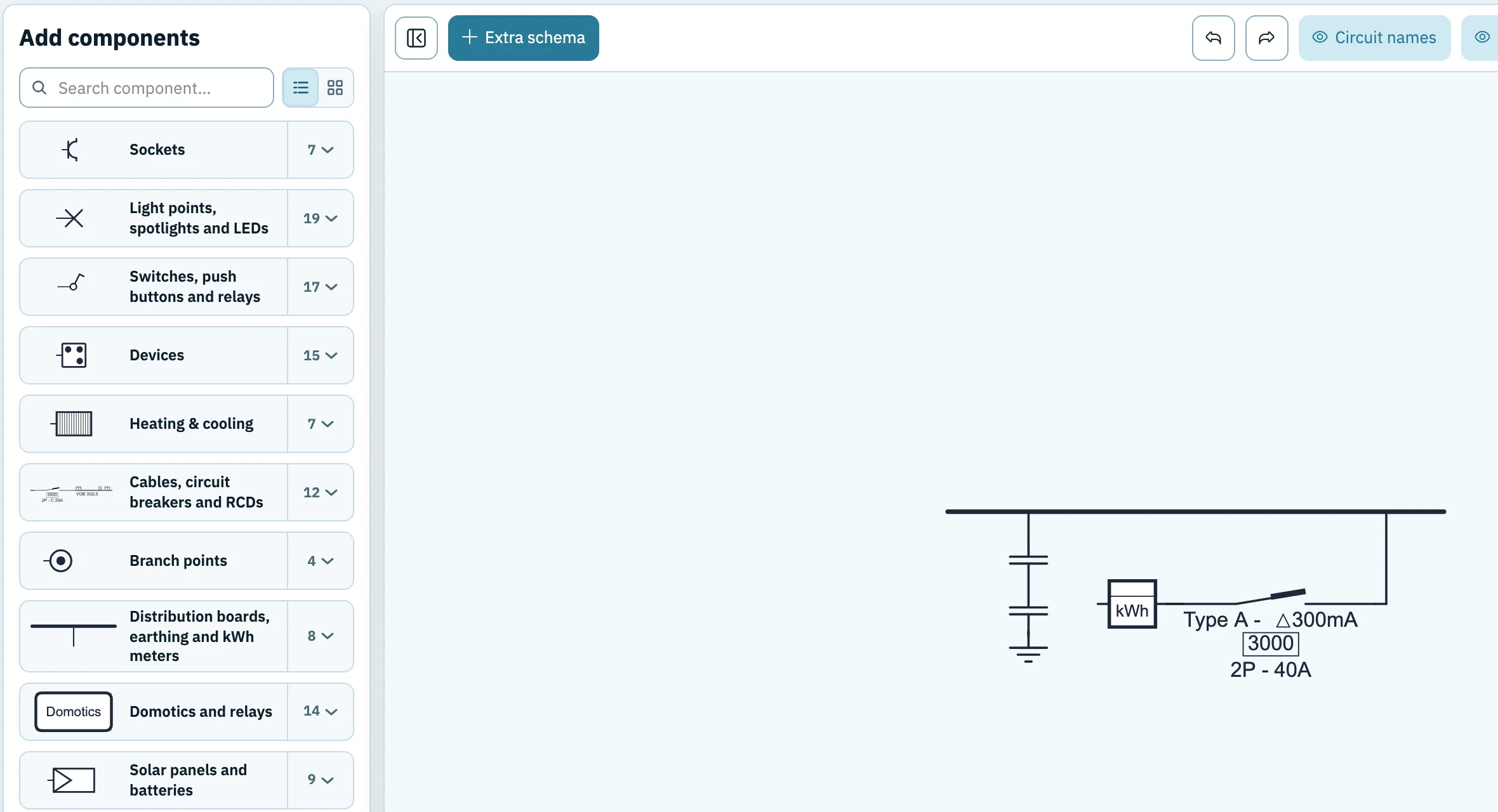Switch to list view
1498x812 pixels.
(x=301, y=88)
